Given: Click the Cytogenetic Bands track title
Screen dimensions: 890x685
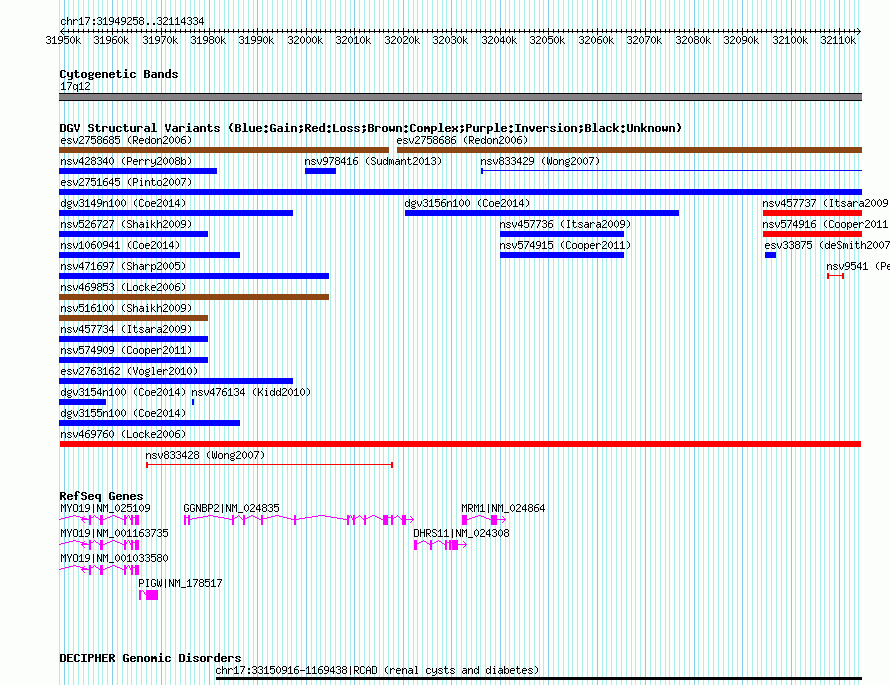Looking at the screenshot, I should point(119,74).
